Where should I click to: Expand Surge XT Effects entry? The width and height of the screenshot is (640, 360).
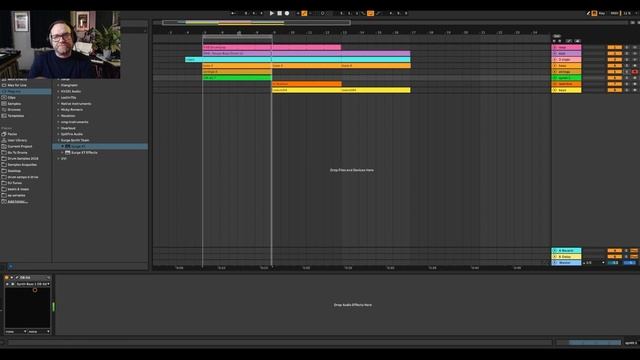(62, 153)
